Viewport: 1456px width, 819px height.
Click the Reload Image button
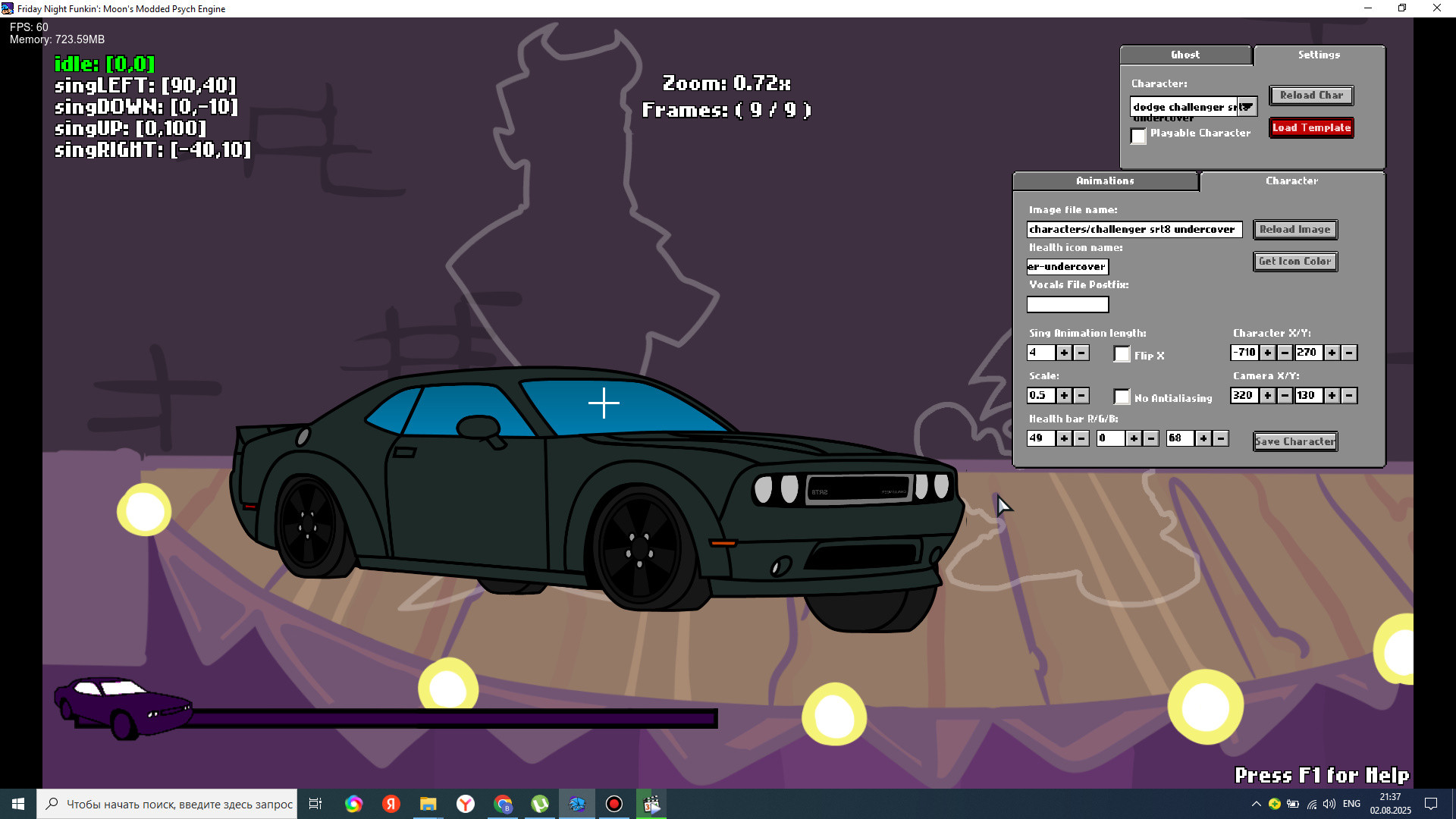pos(1294,229)
